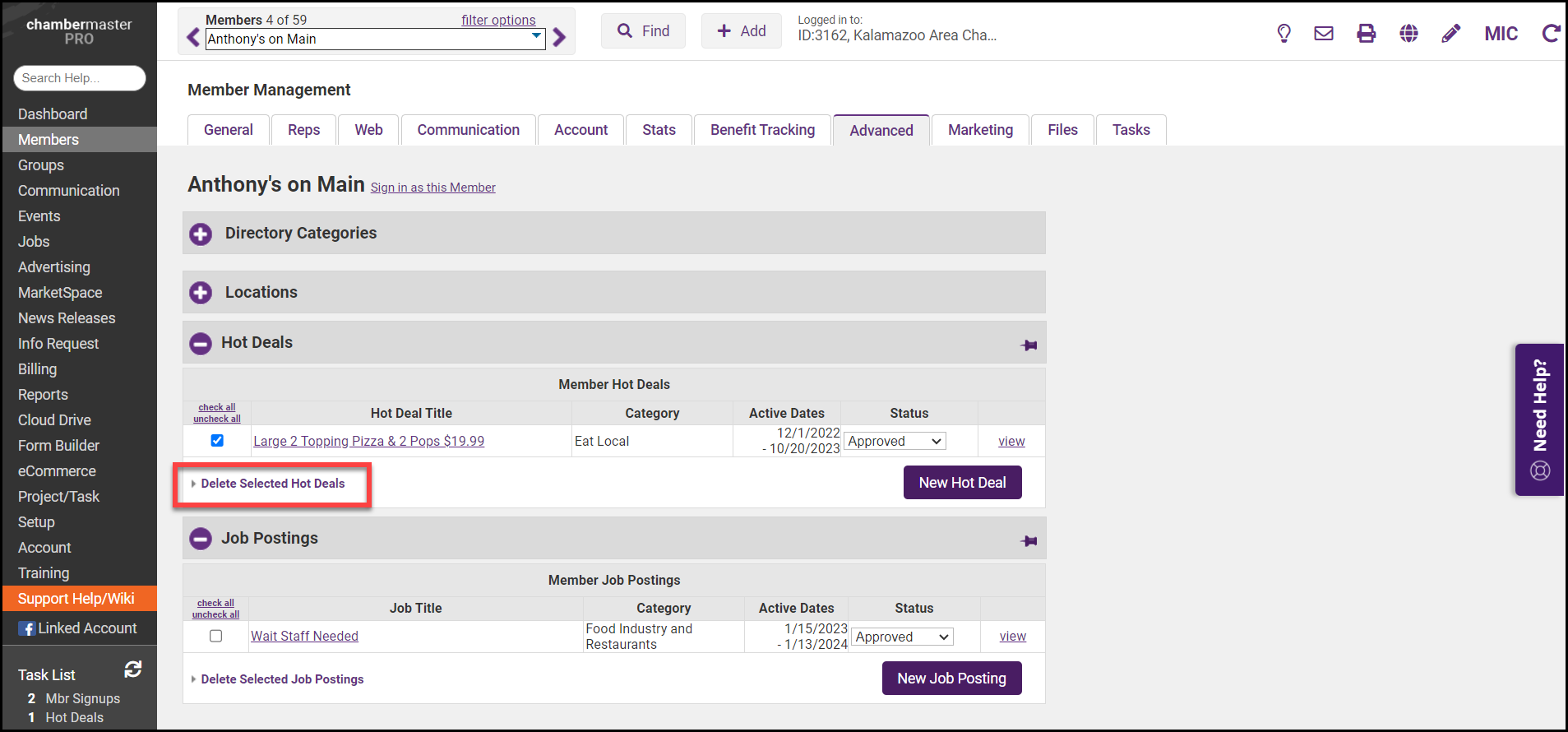Open Billing in the sidebar
Viewport: 1568px width, 732px height.
[x=38, y=369]
